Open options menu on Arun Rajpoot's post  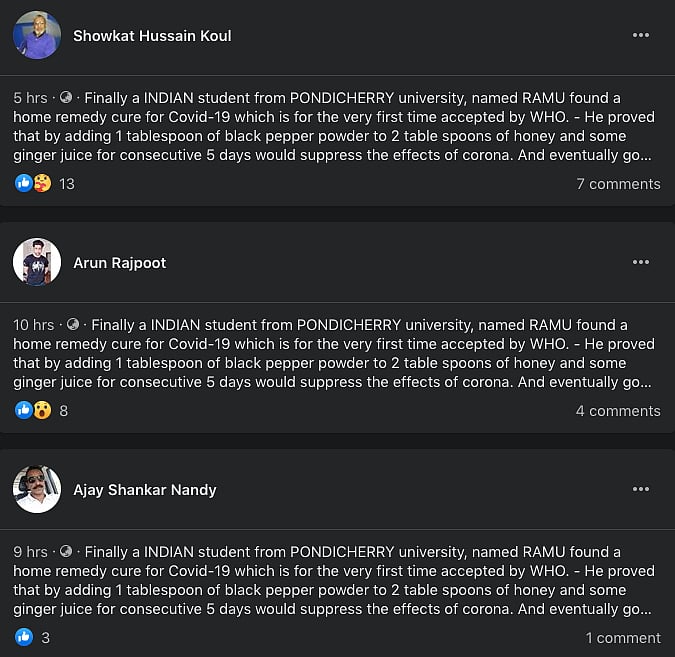(x=641, y=263)
